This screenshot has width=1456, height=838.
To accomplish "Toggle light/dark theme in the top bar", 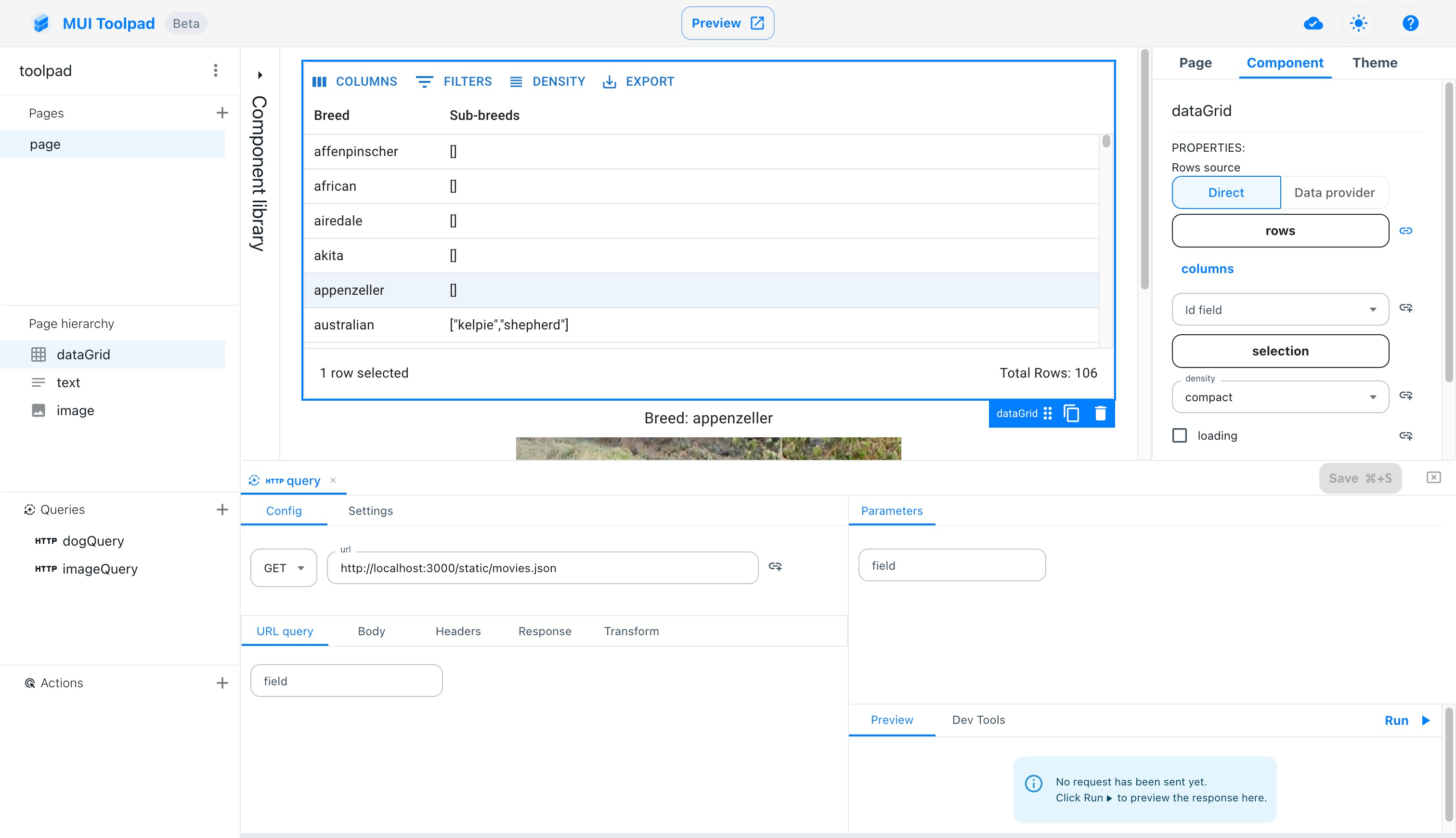I will point(1358,23).
